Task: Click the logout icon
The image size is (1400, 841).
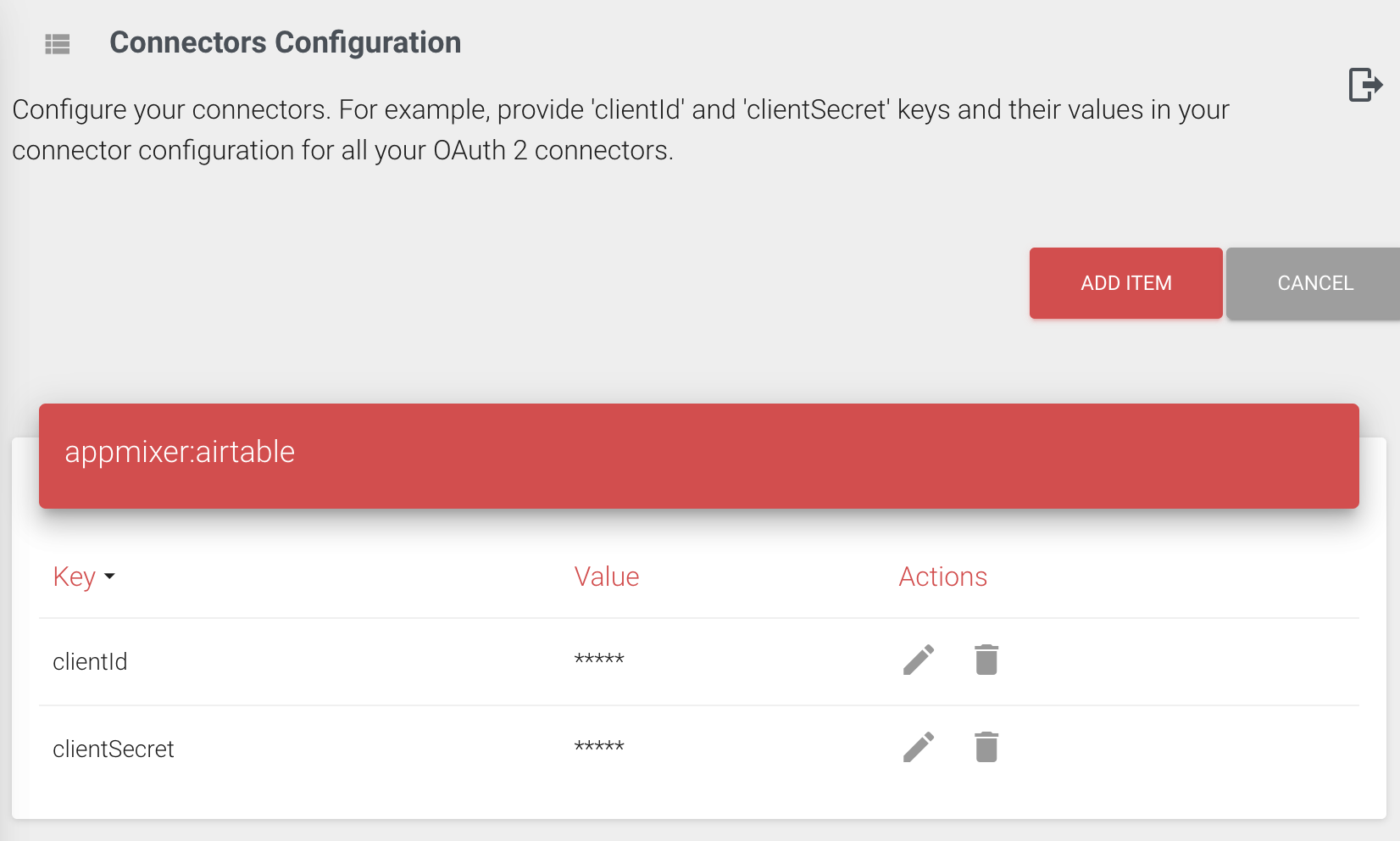Action: point(1365,85)
